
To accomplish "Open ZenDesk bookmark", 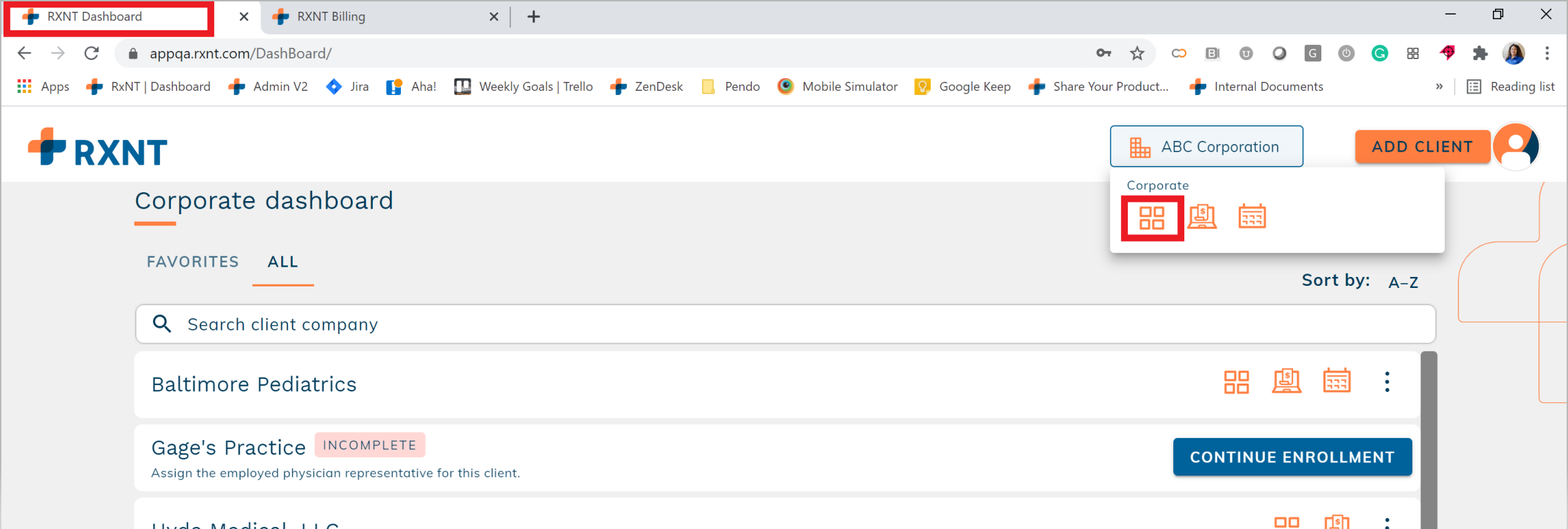I will pyautogui.click(x=647, y=86).
